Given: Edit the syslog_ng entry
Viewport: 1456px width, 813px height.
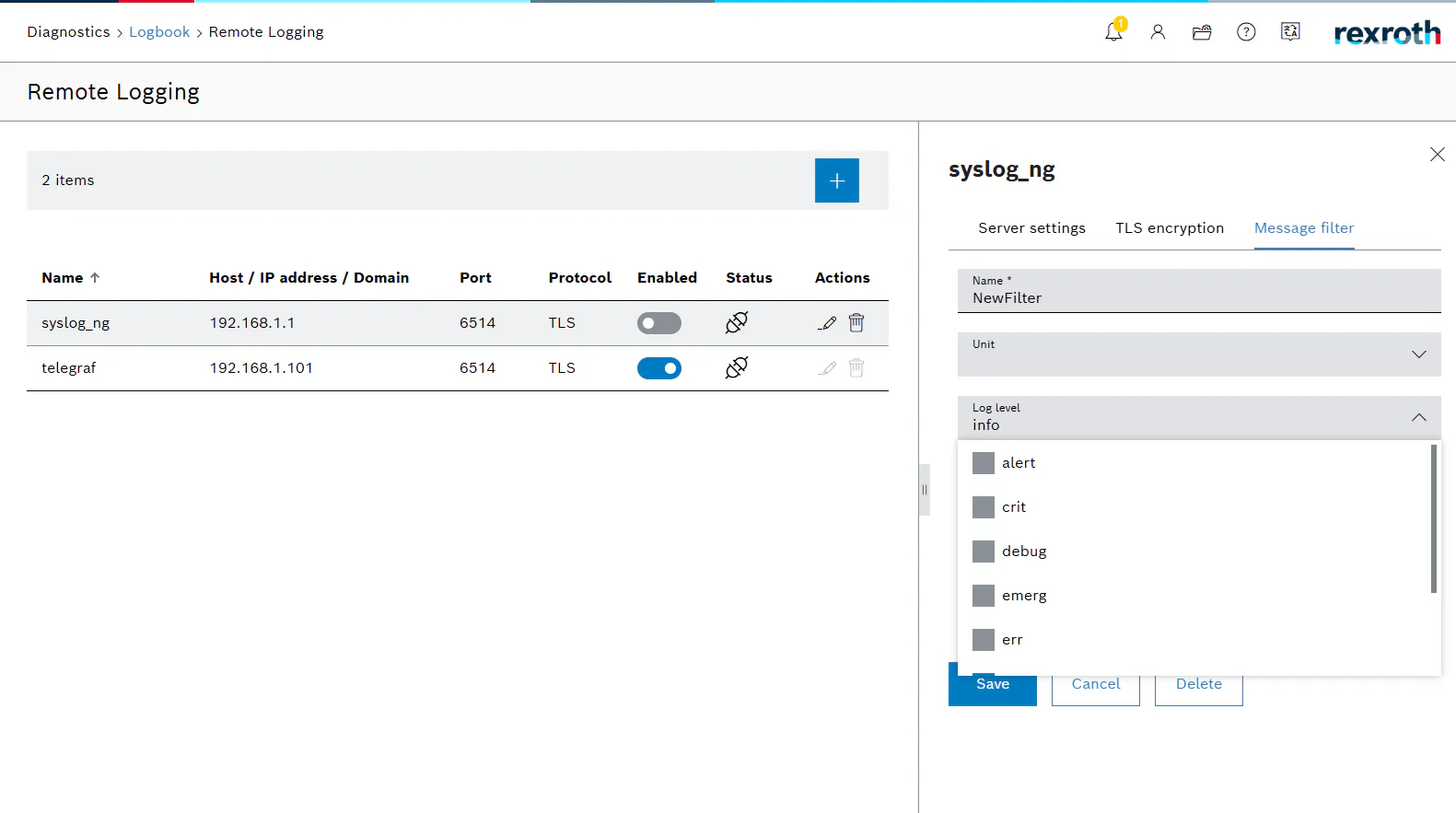Looking at the screenshot, I should point(828,323).
